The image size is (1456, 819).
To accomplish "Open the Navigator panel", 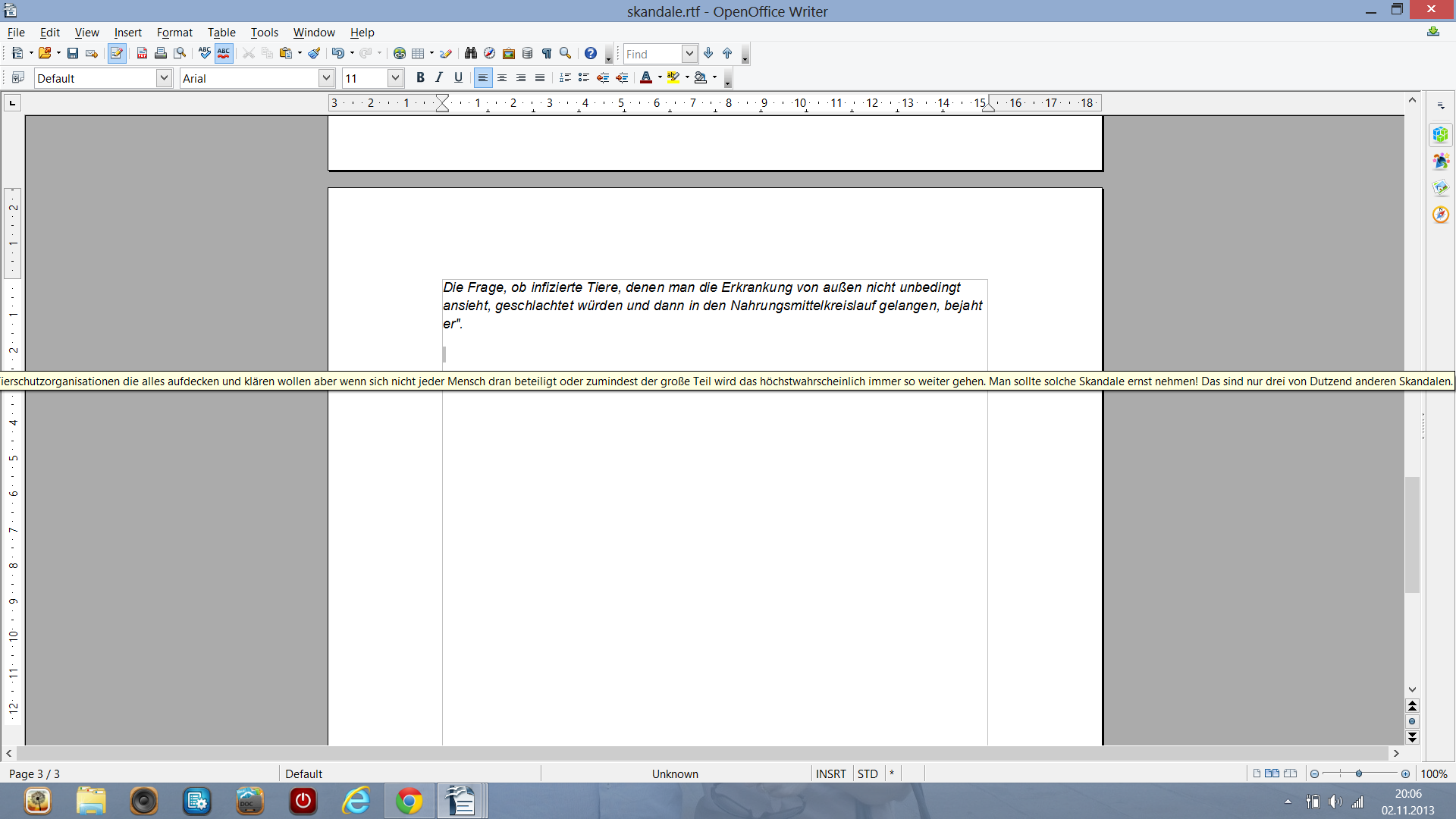I will pyautogui.click(x=489, y=54).
